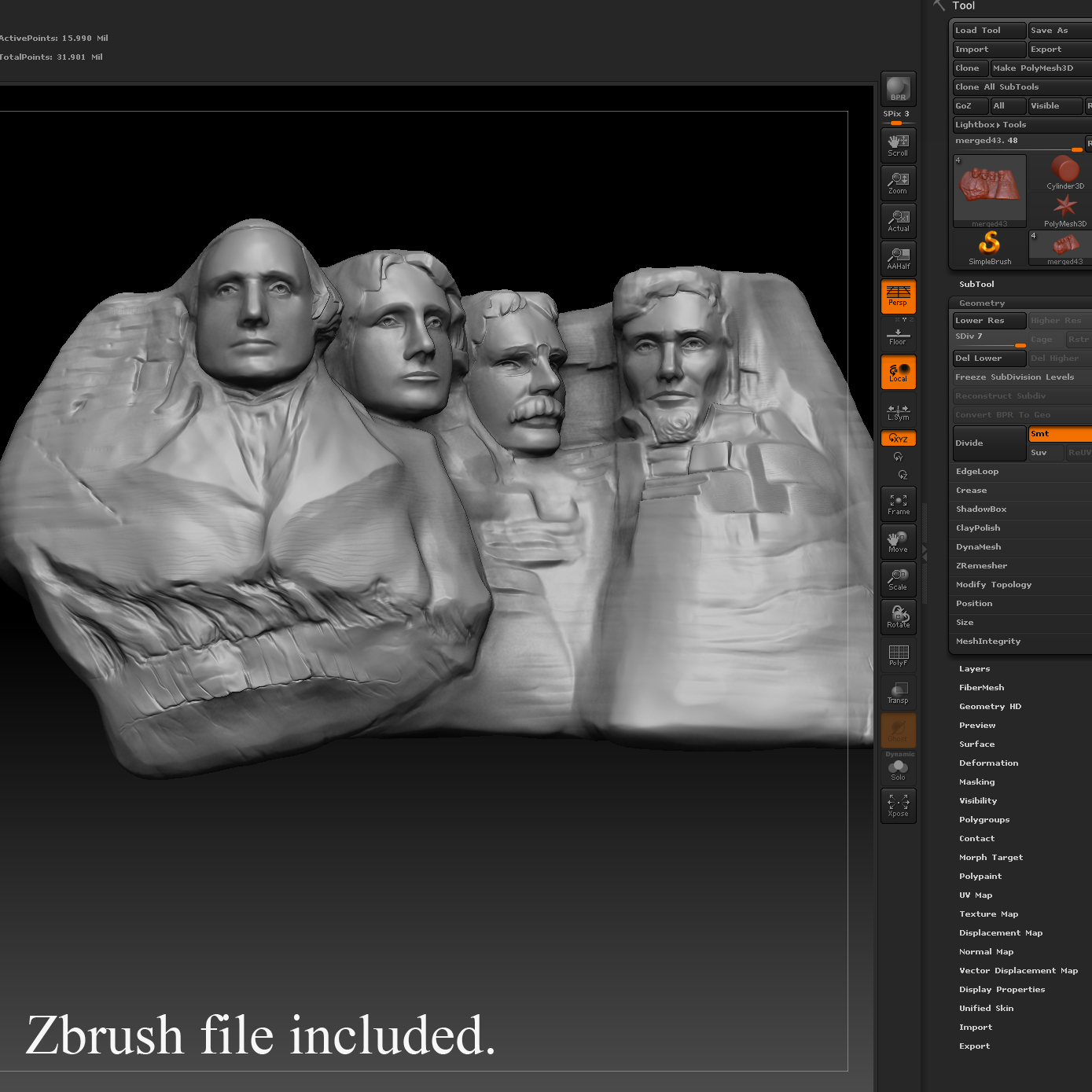This screenshot has width=1092, height=1092.
Task: Open the FiberMesh menu section
Action: [981, 688]
